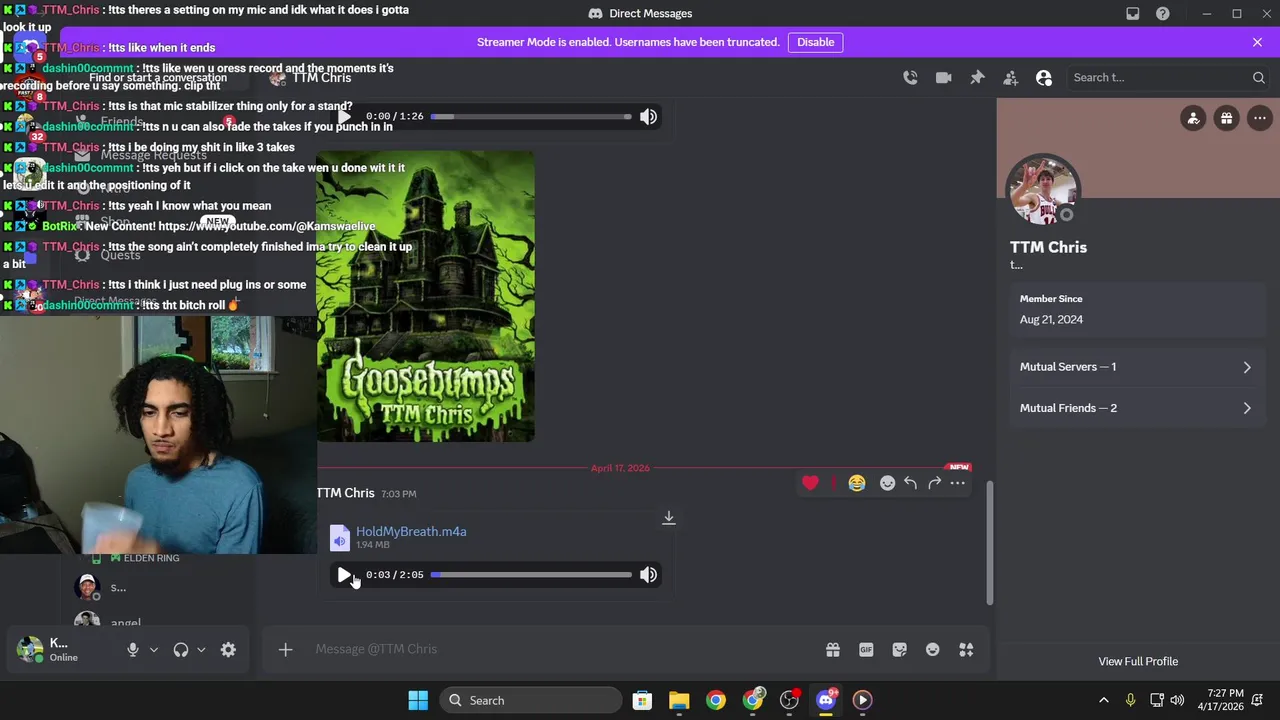The width and height of the screenshot is (1280, 720).
Task: Use the chat scrollbar
Action: pyautogui.click(x=990, y=543)
